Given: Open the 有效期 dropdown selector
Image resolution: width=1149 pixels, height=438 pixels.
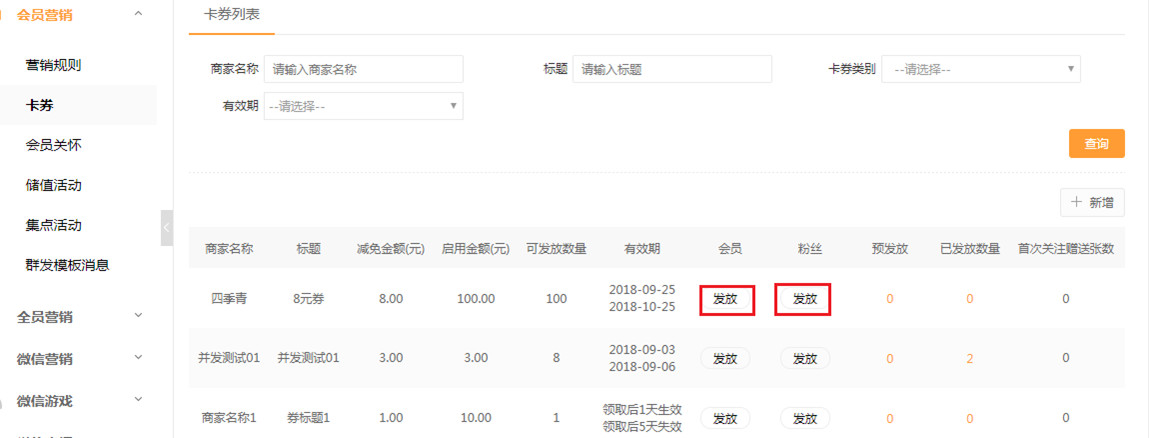Looking at the screenshot, I should 363,106.
